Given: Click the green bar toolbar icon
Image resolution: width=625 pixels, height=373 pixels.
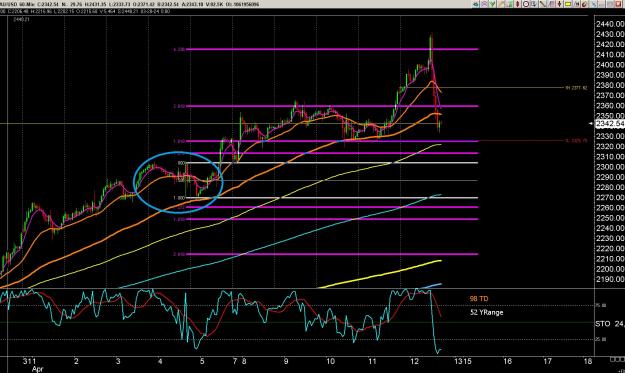Looking at the screenshot, I should 509,4.
